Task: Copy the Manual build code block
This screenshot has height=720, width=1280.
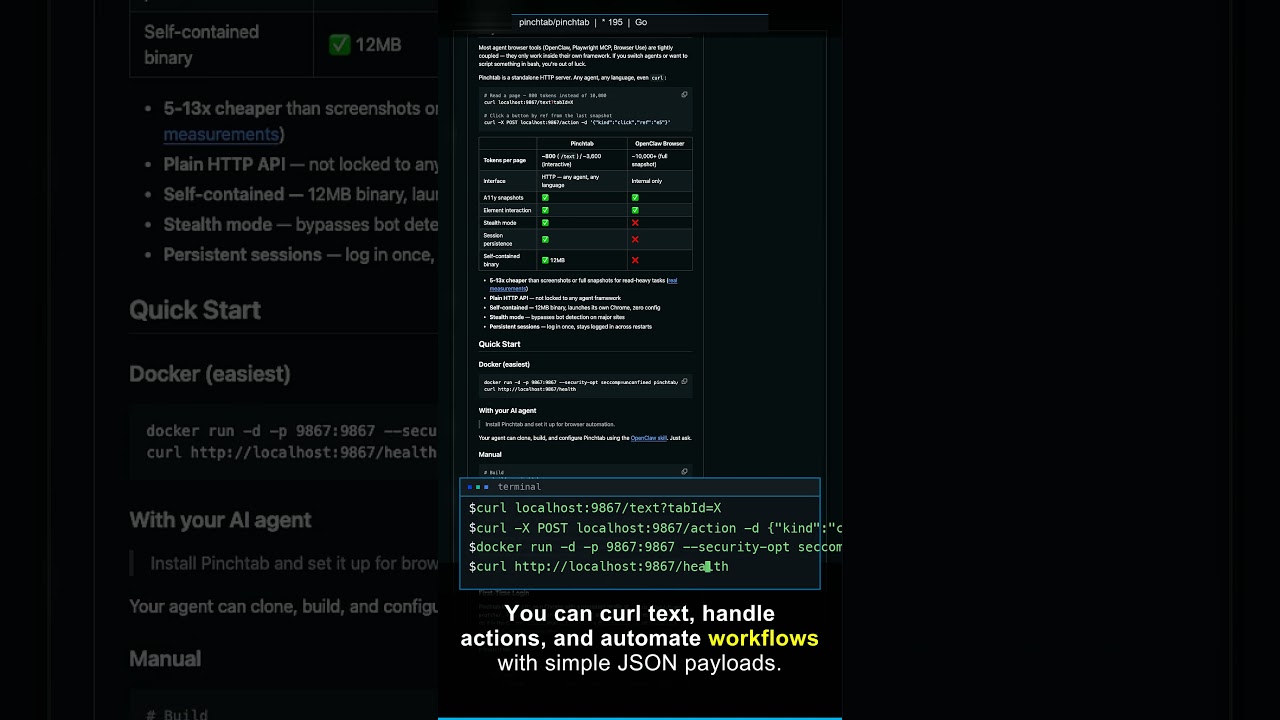Action: [x=684, y=471]
